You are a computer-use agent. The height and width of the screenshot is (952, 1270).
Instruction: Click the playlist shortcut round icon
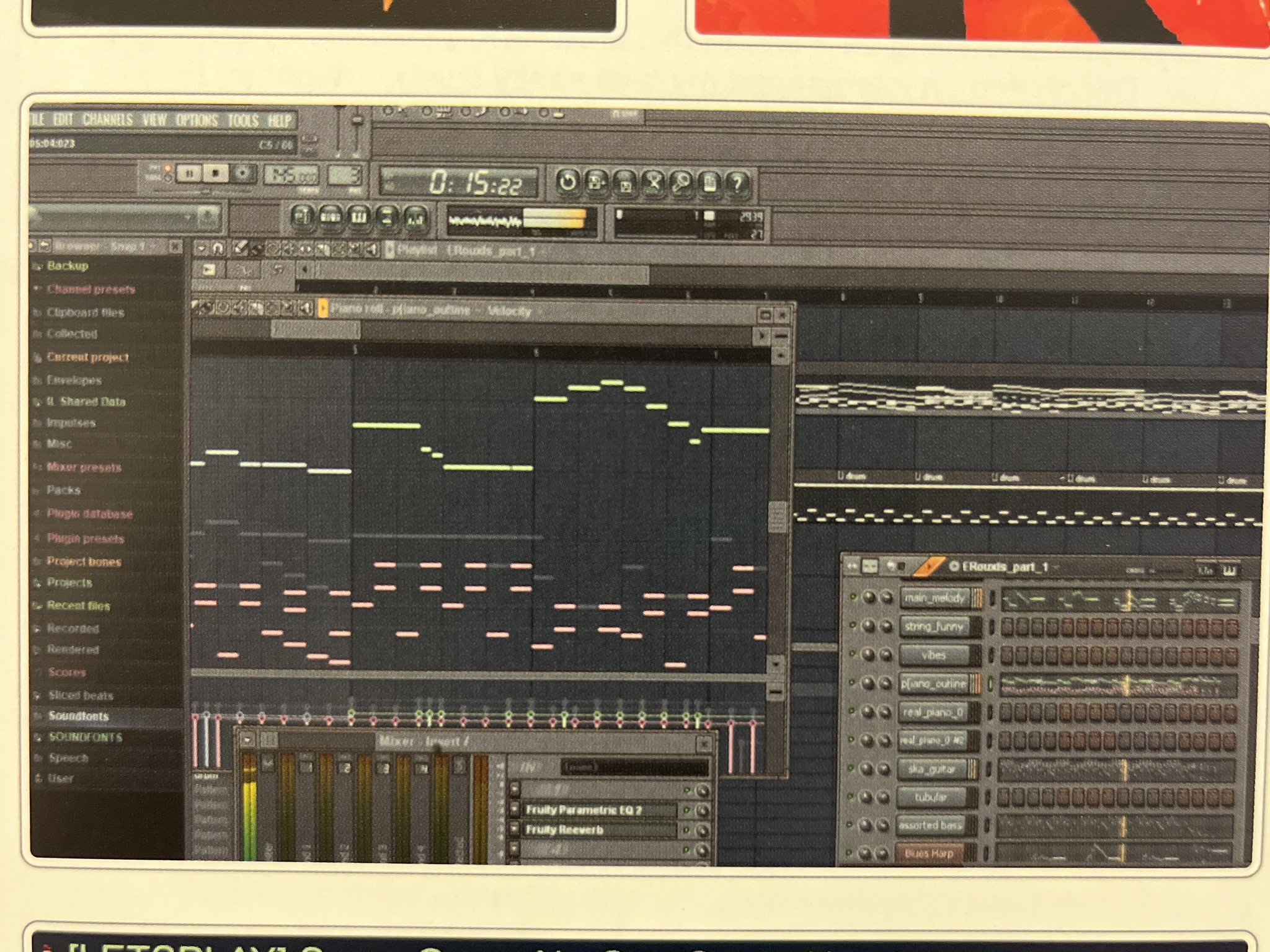(x=302, y=217)
